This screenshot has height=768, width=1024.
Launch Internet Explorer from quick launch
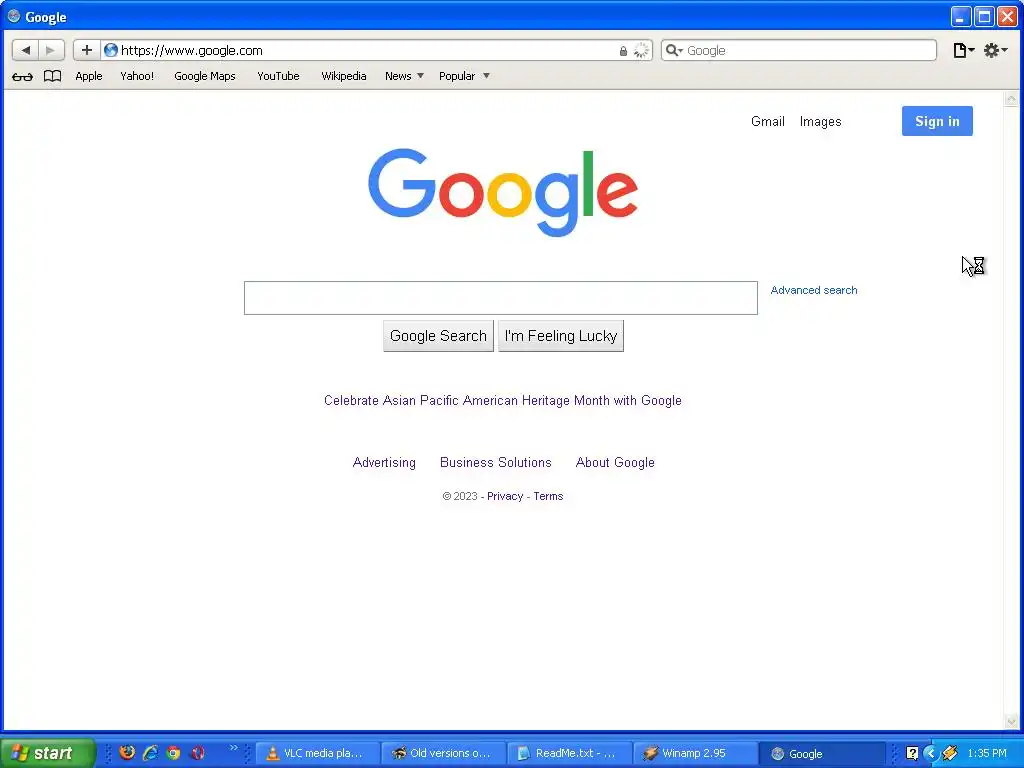click(150, 753)
